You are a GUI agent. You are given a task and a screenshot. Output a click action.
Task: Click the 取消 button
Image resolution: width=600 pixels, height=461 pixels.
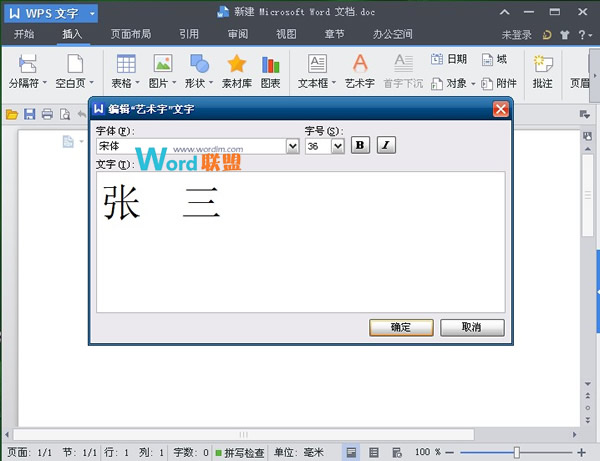pos(472,327)
